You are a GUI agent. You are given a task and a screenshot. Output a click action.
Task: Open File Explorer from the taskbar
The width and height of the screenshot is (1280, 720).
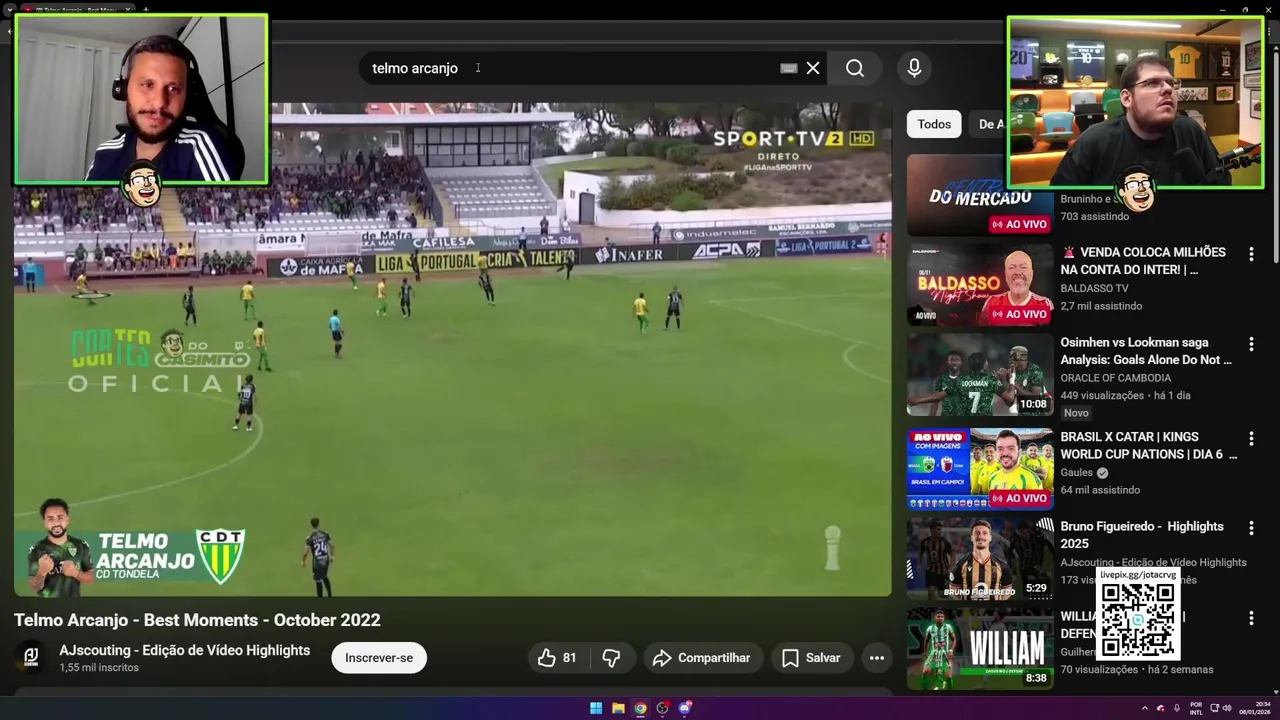point(618,708)
